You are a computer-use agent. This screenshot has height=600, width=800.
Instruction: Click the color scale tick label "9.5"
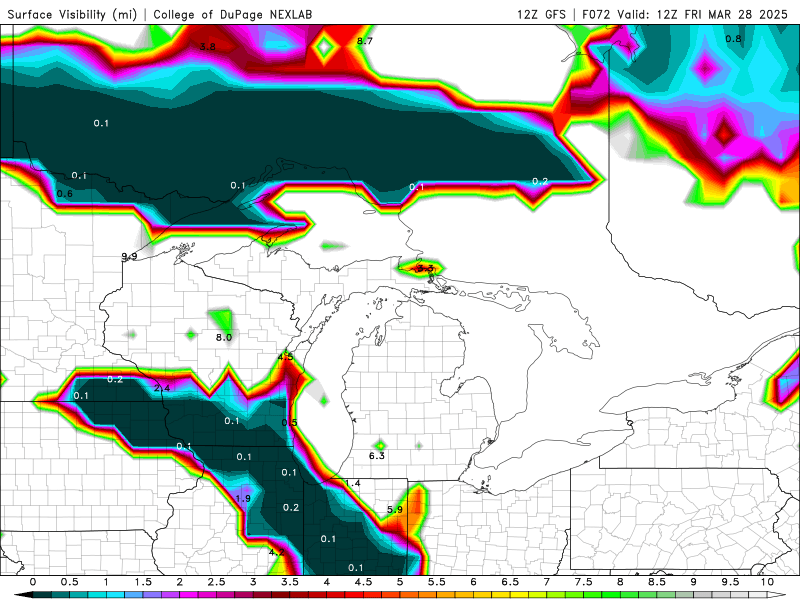tap(731, 582)
